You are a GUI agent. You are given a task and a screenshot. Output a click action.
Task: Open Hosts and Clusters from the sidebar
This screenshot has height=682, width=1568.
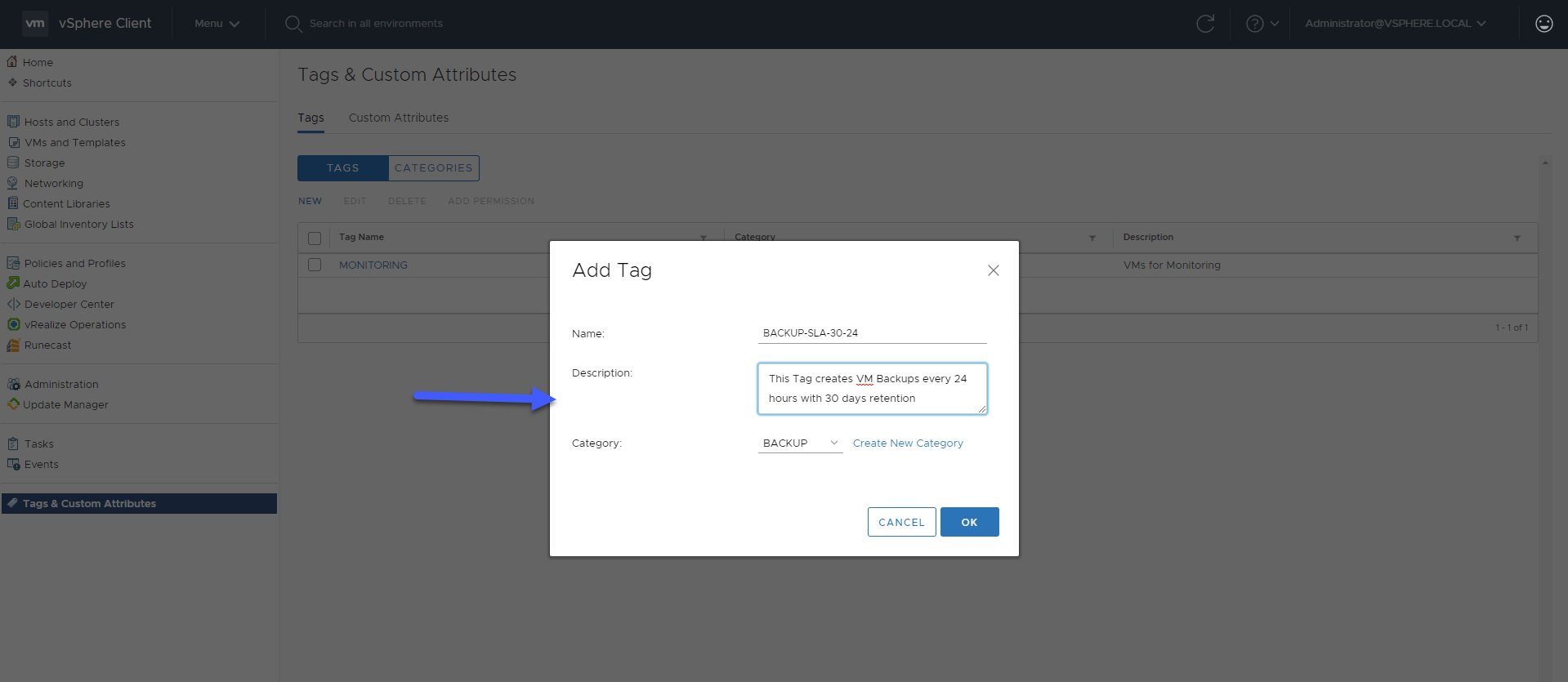coord(72,122)
